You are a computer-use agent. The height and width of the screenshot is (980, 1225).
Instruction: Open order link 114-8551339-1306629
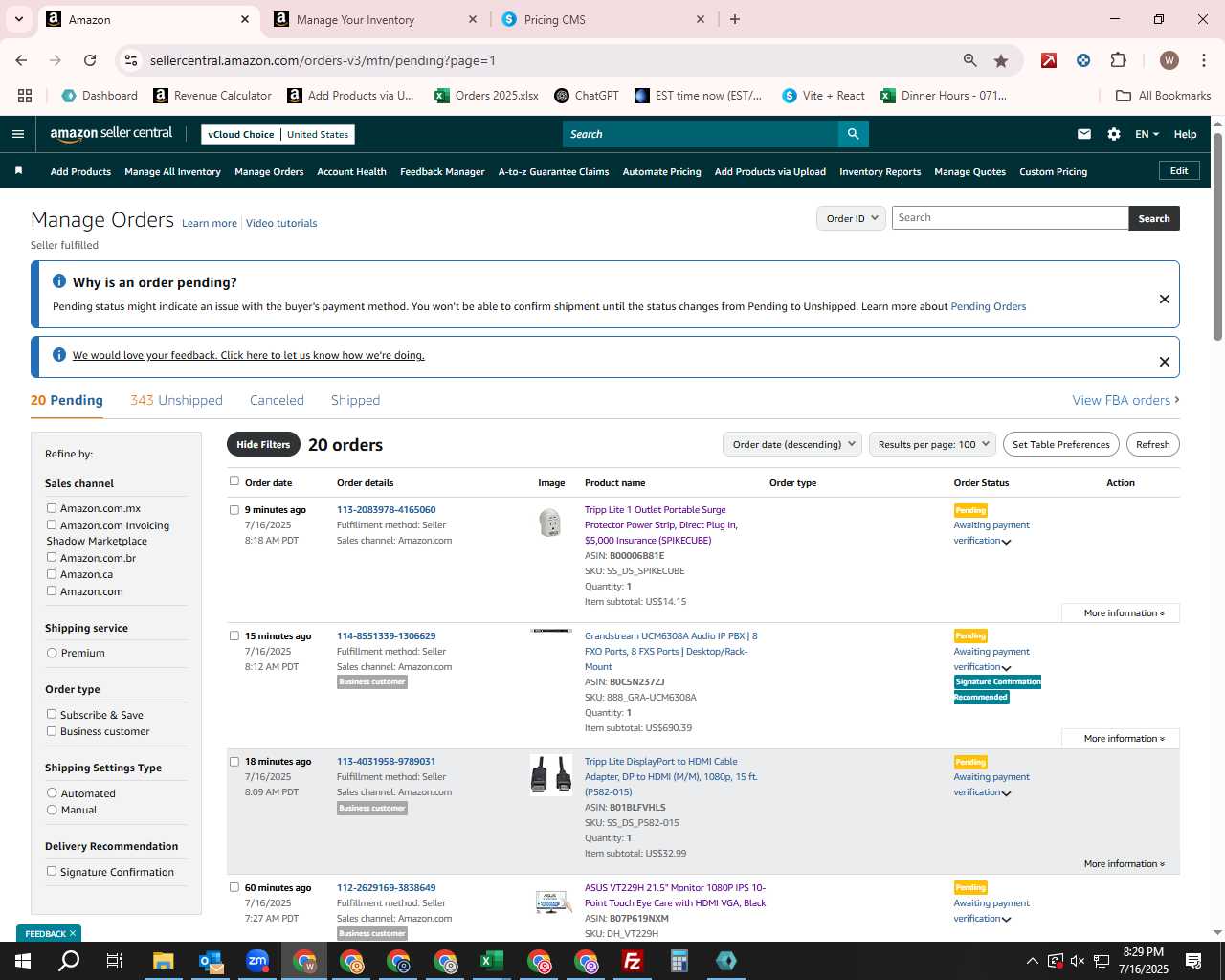(x=386, y=635)
